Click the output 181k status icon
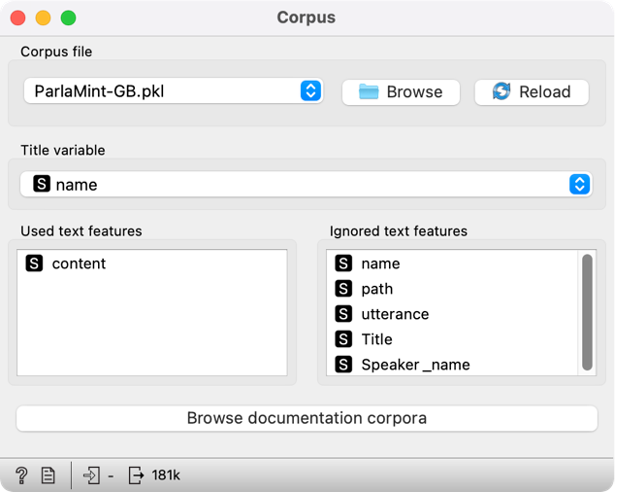 click(x=137, y=475)
